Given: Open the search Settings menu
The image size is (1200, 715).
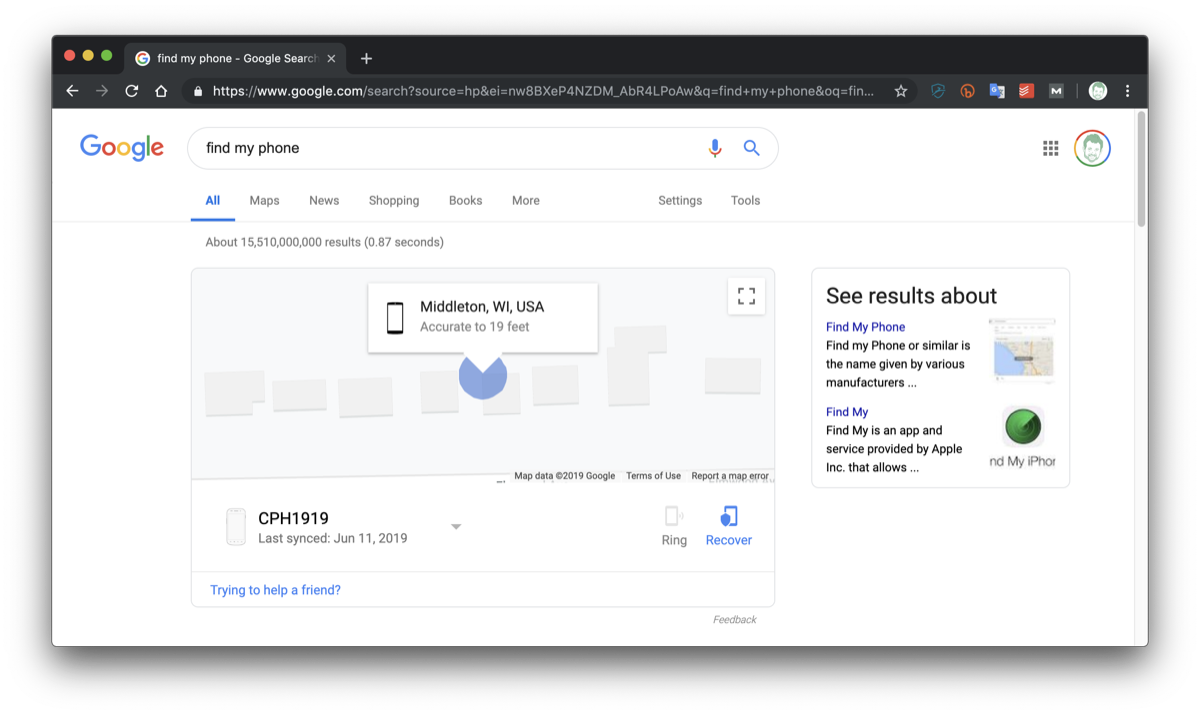Looking at the screenshot, I should point(680,200).
